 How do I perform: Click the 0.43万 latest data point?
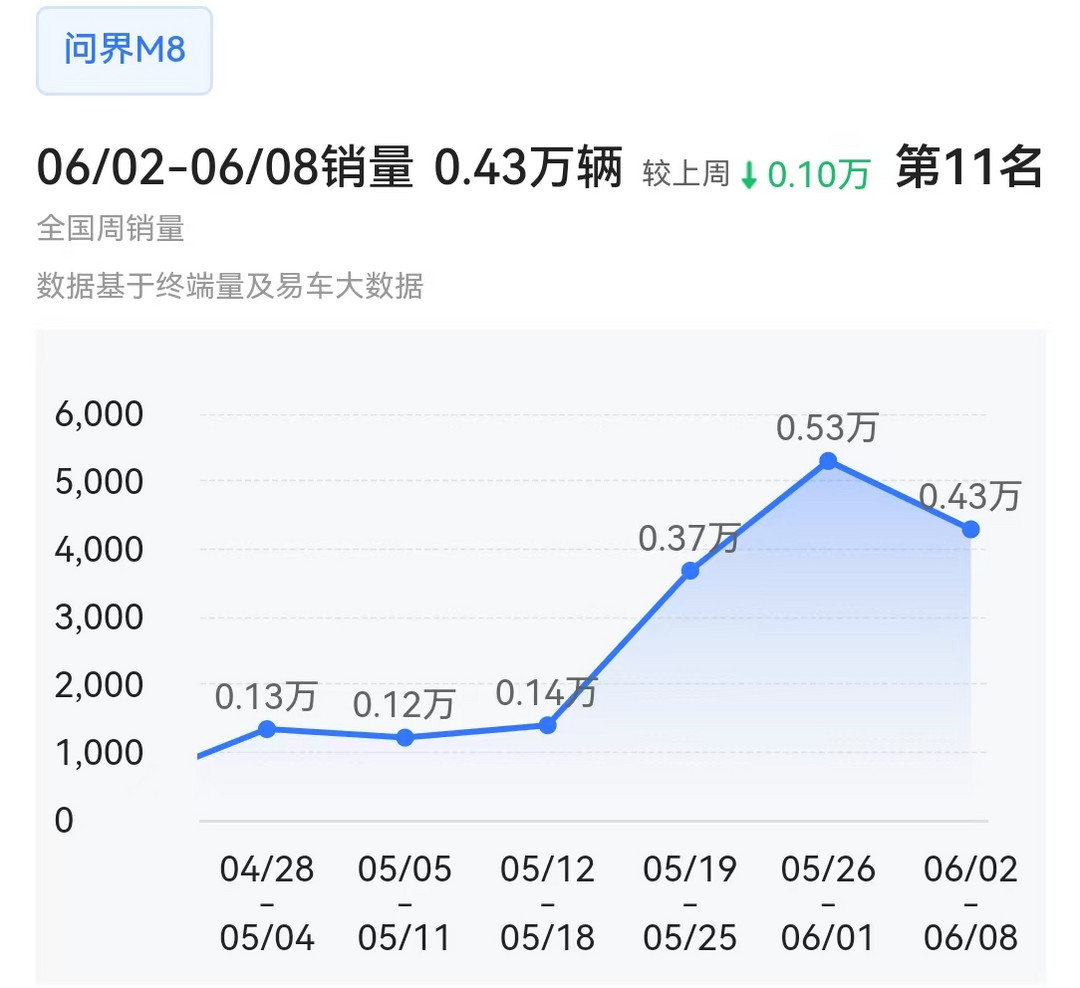970,529
